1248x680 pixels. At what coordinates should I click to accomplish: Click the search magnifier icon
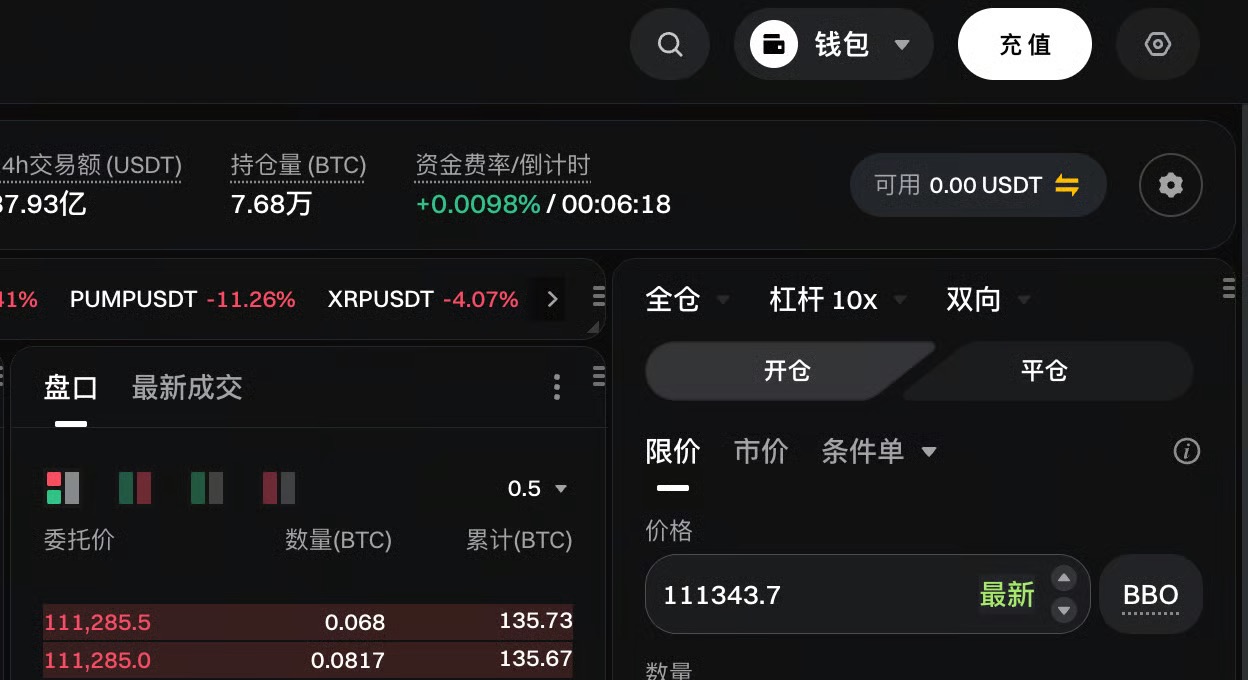(x=670, y=45)
